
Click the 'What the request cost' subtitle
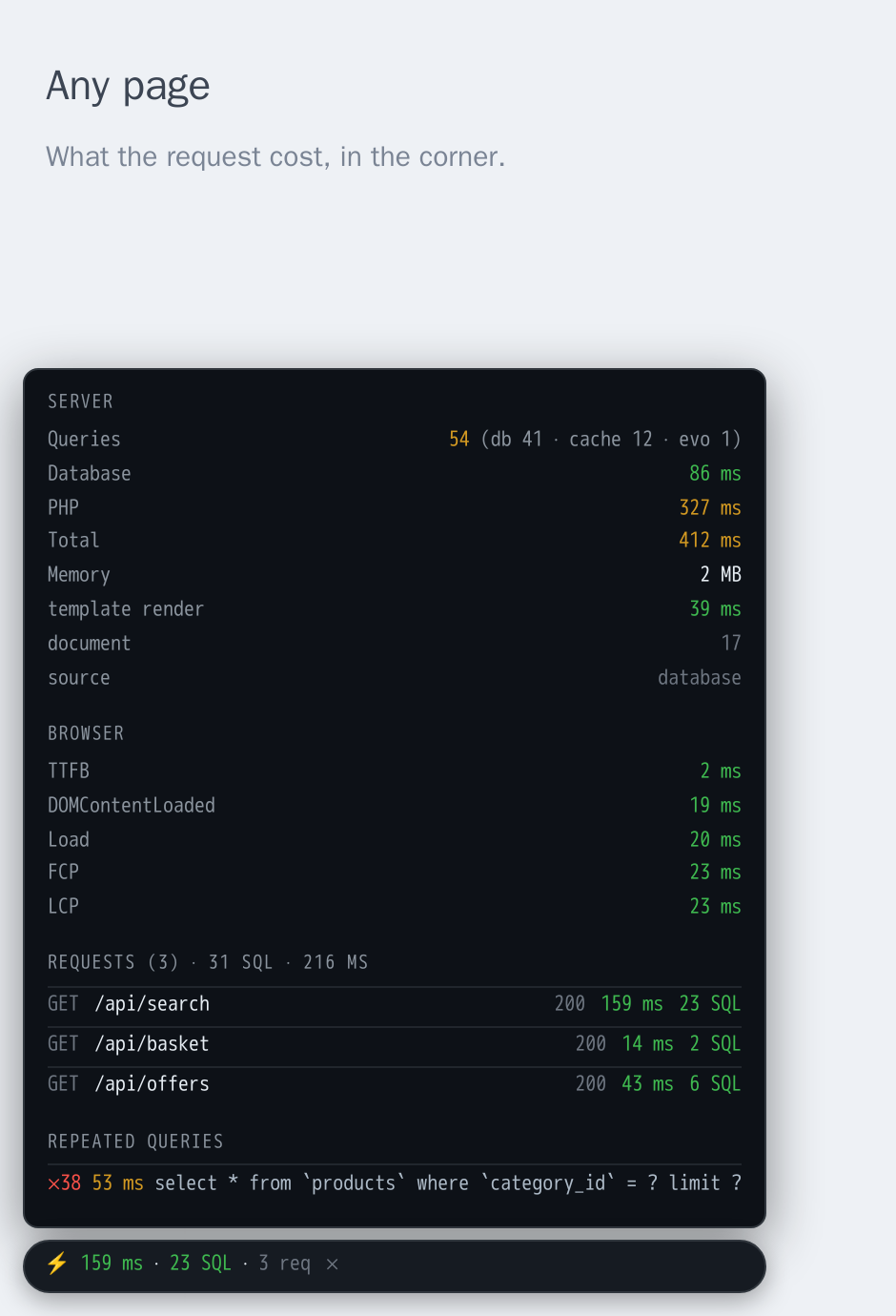[275, 156]
